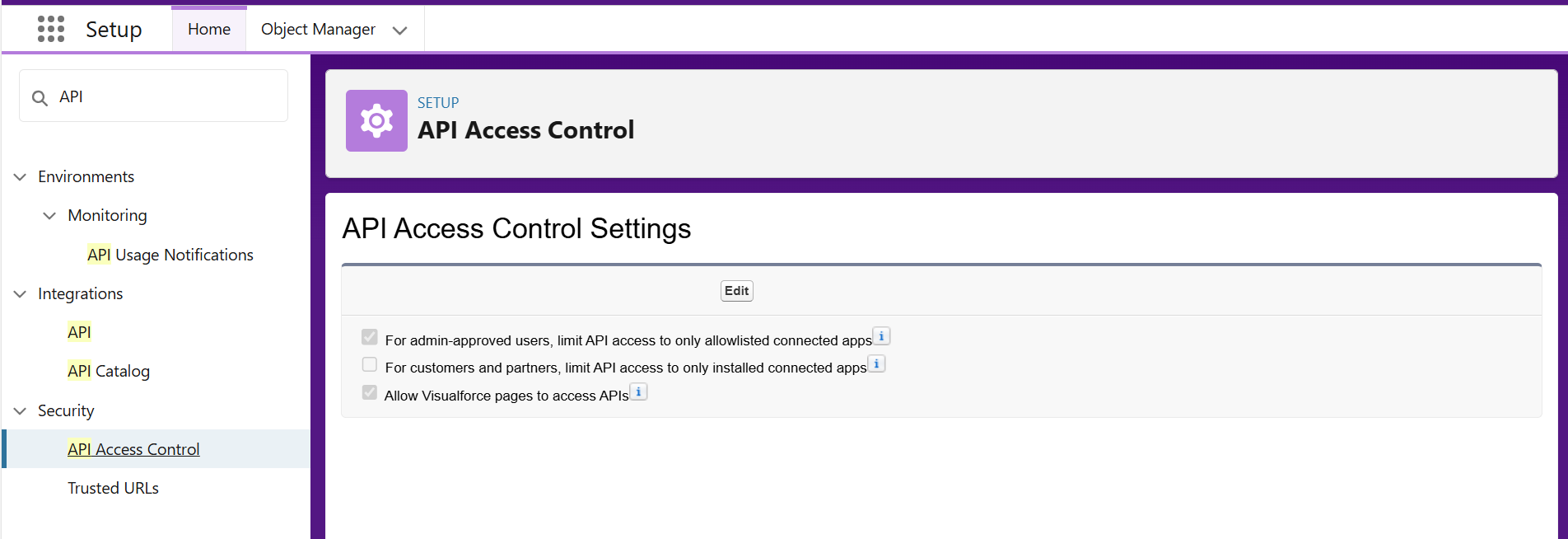Enable customers and partners installed apps checkbox
This screenshot has height=539, width=1568.
pyautogui.click(x=370, y=364)
